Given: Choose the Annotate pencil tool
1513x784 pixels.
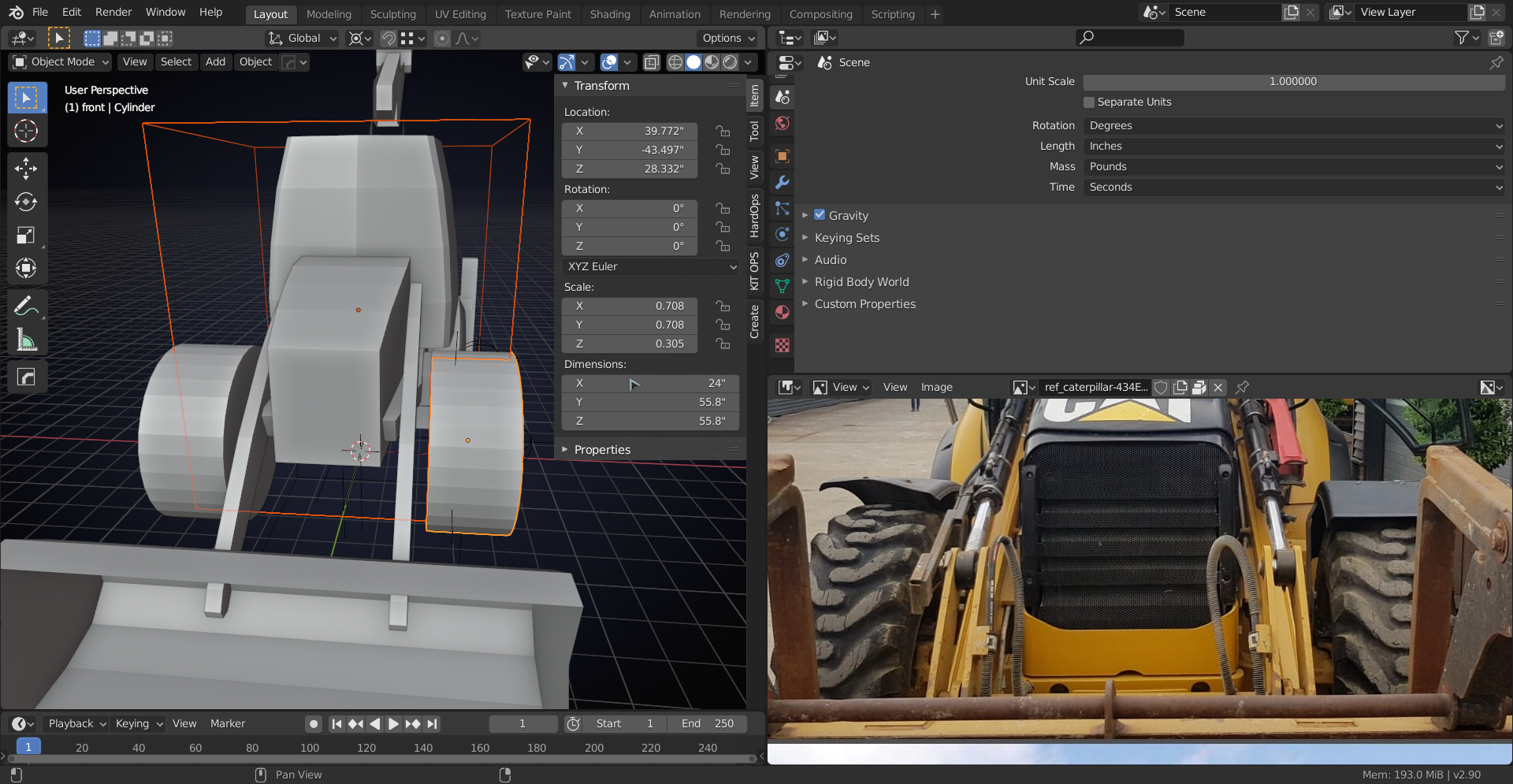Looking at the screenshot, I should pos(26,306).
